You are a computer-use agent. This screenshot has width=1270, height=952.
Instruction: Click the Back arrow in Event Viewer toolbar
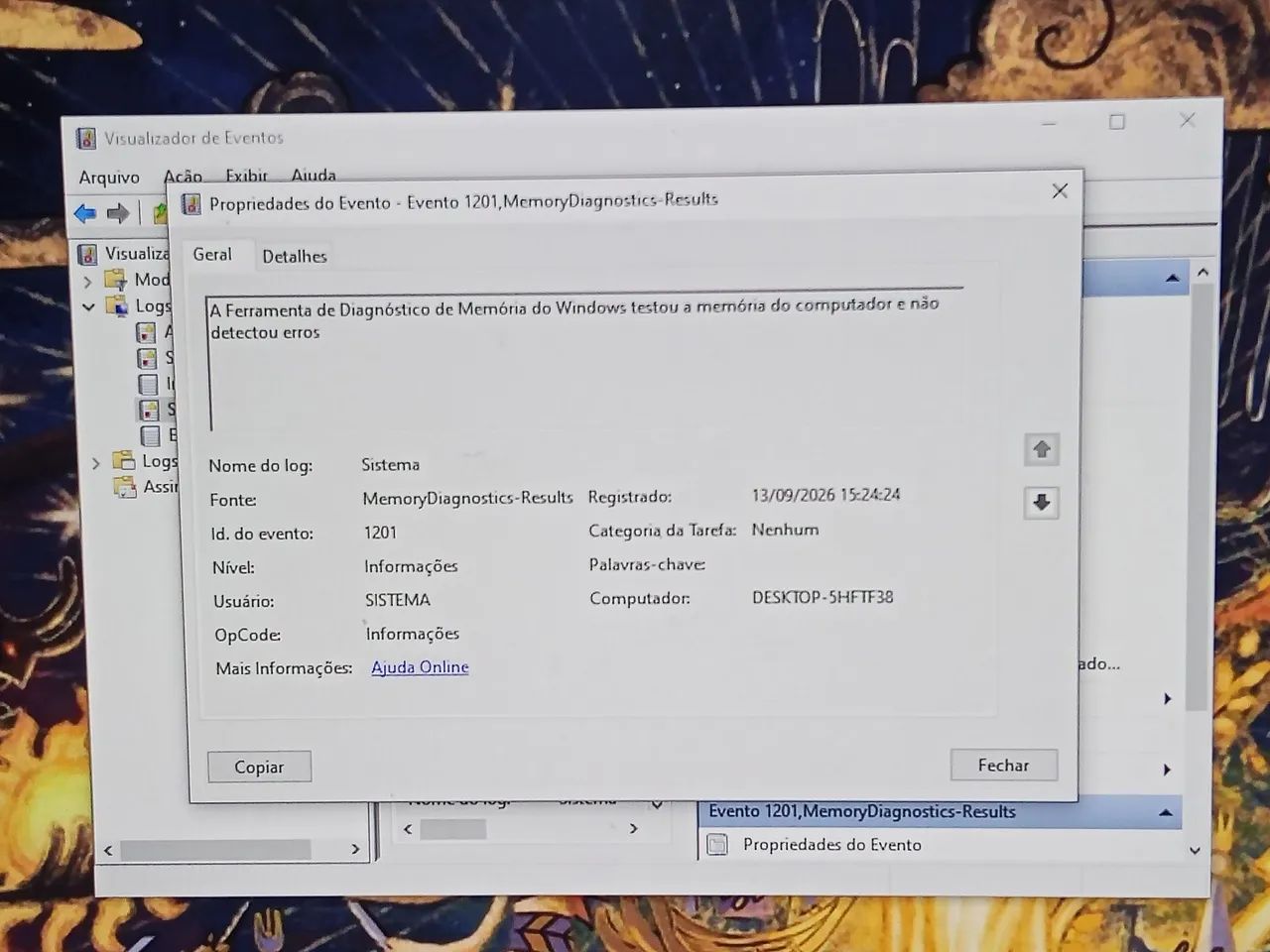85,212
